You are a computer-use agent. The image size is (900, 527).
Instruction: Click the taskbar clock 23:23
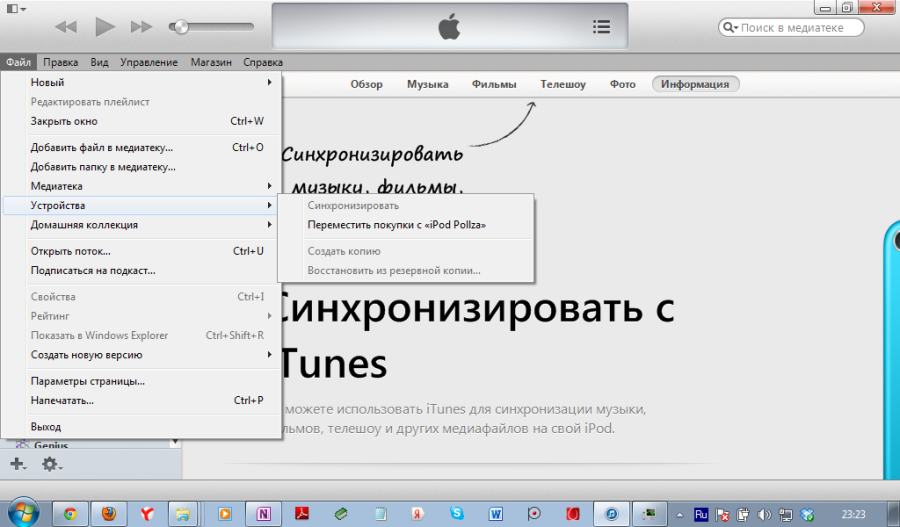pos(854,514)
